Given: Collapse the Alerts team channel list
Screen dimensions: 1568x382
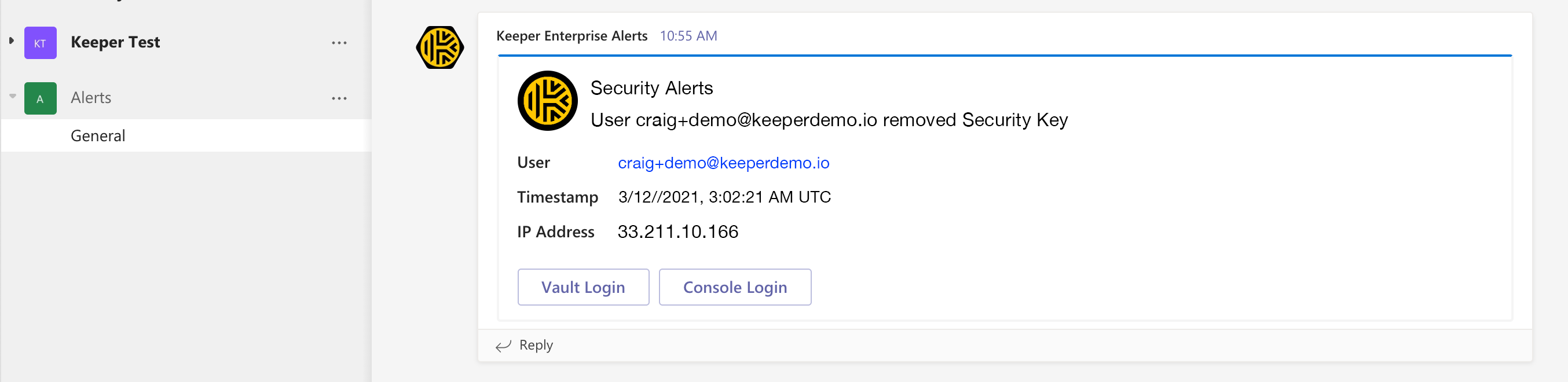Looking at the screenshot, I should 13,96.
